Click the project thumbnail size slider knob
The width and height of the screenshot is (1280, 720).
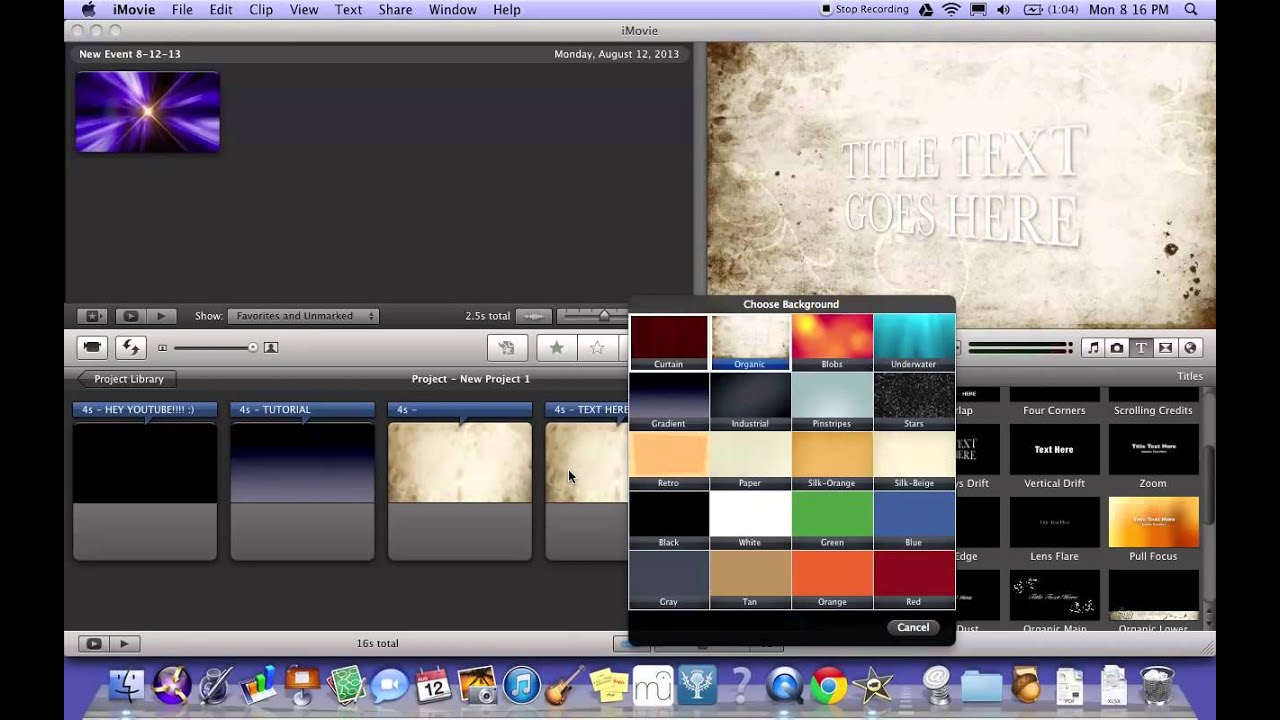(252, 347)
